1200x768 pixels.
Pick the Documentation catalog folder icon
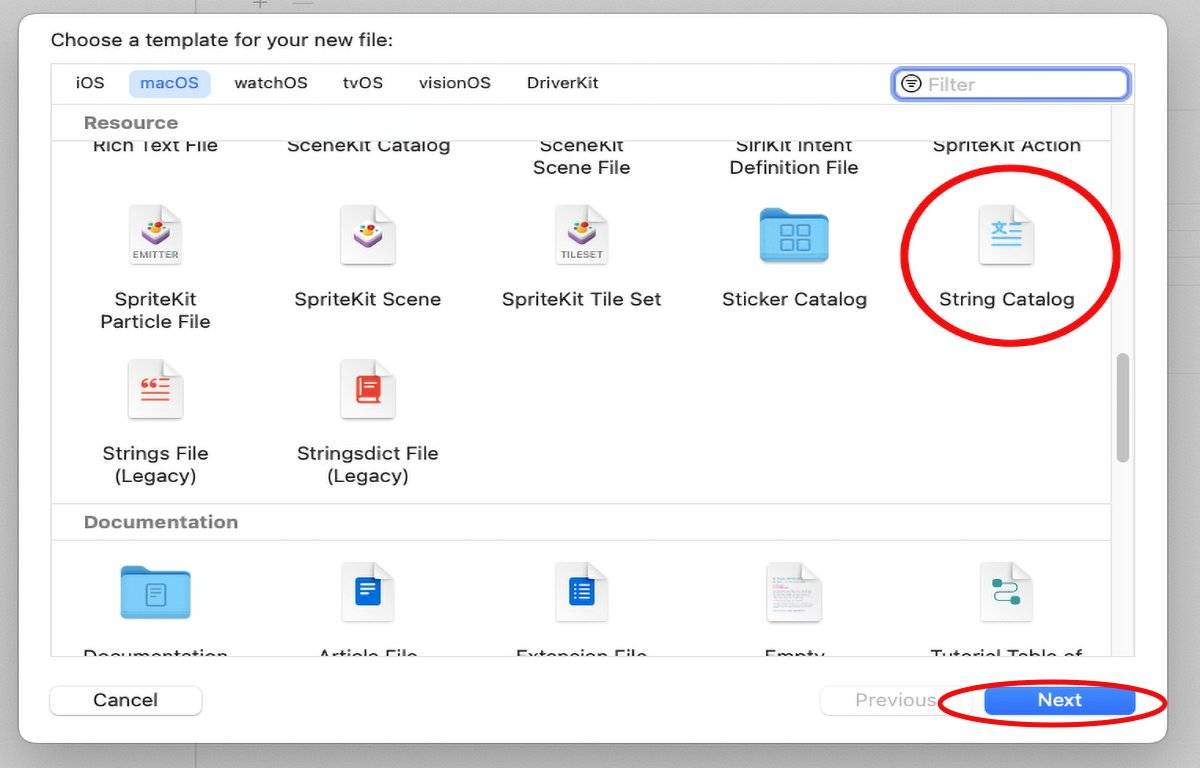pyautogui.click(x=155, y=592)
